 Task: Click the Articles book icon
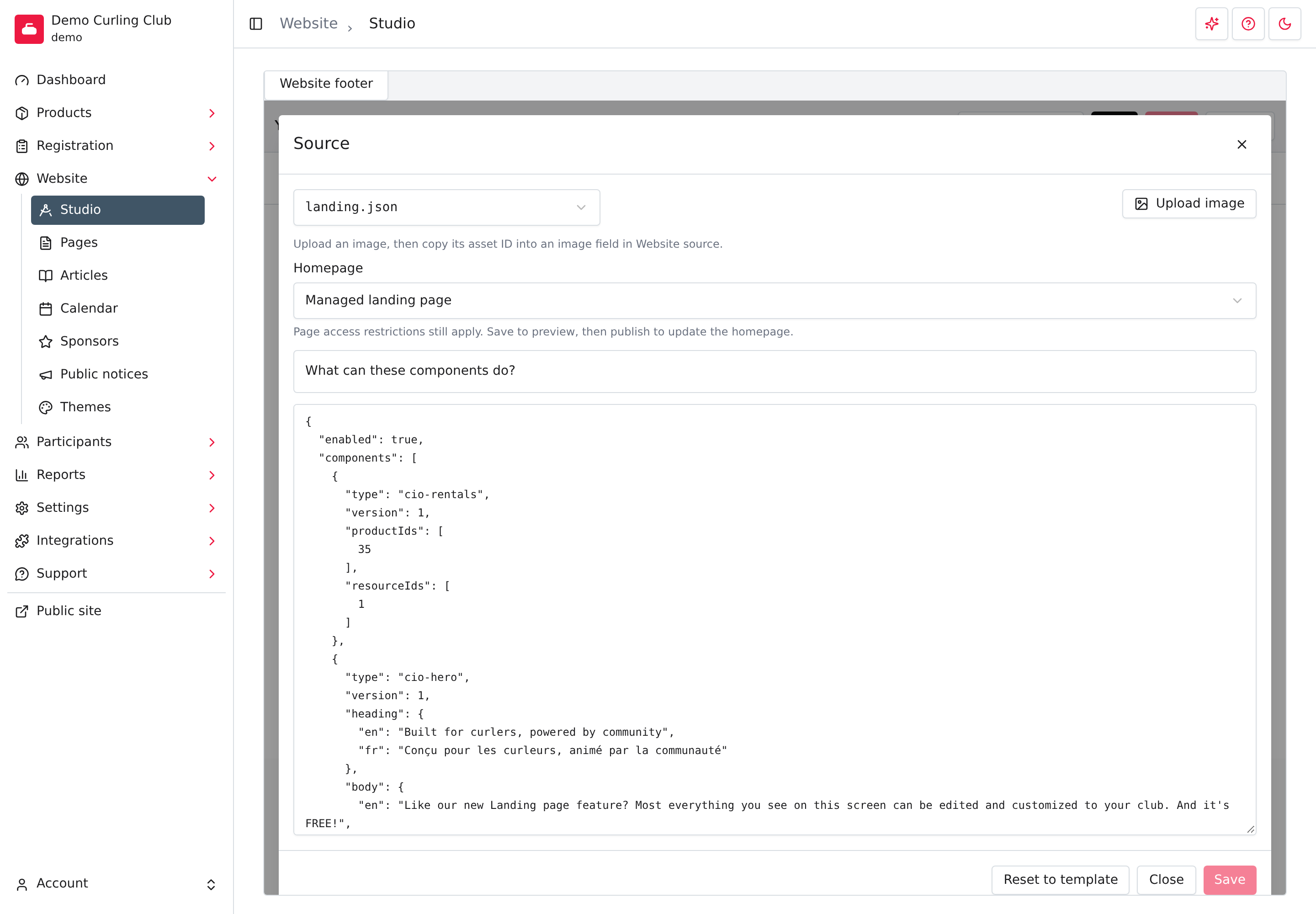(46, 276)
